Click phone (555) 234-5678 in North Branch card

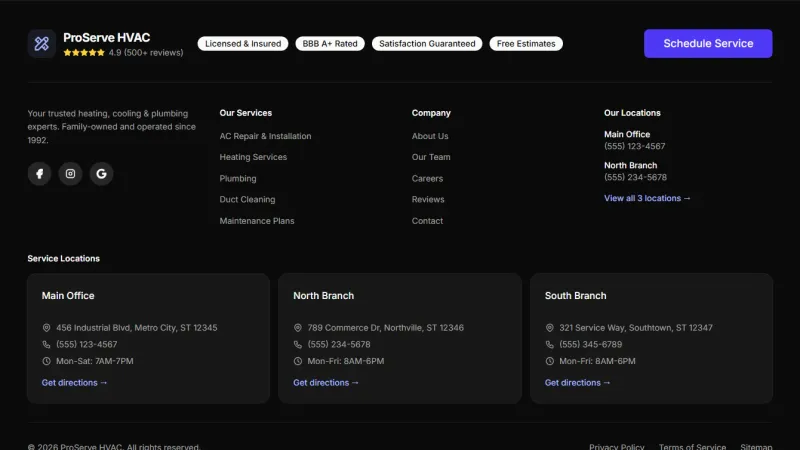coord(339,344)
